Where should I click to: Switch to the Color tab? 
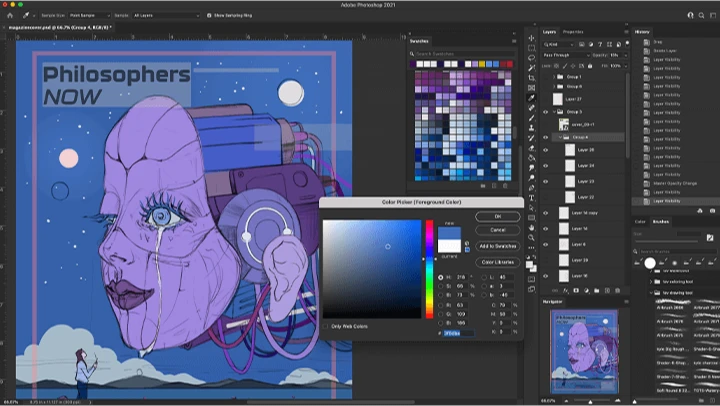click(x=640, y=221)
